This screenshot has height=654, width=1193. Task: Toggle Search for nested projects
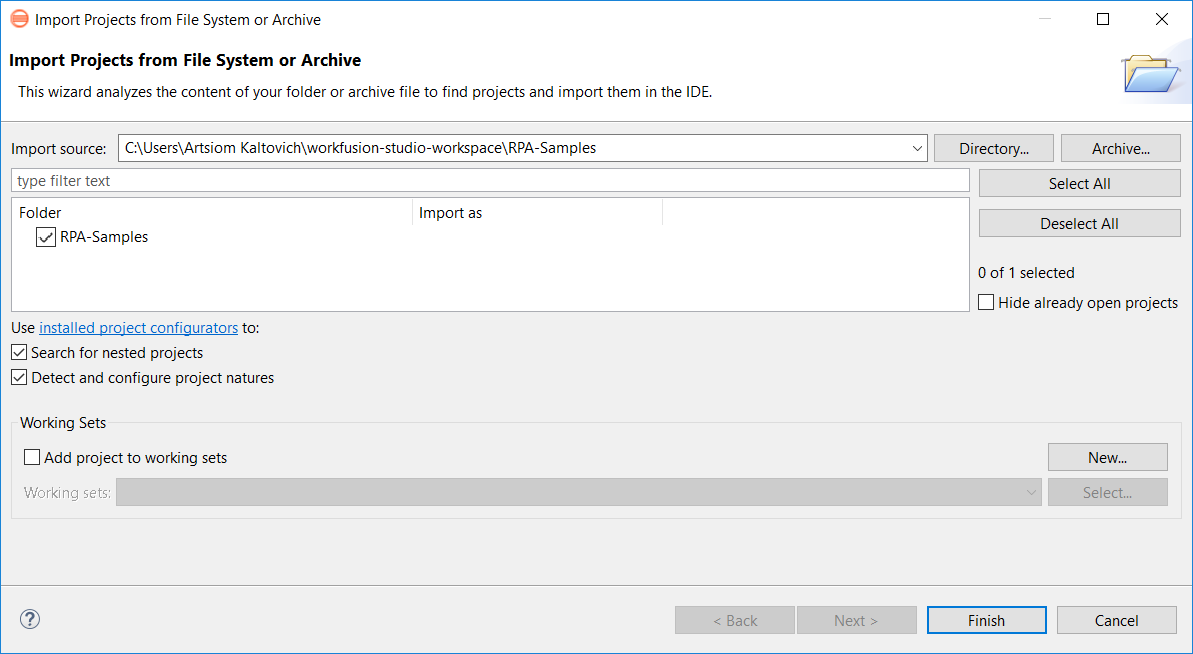pyautogui.click(x=19, y=353)
